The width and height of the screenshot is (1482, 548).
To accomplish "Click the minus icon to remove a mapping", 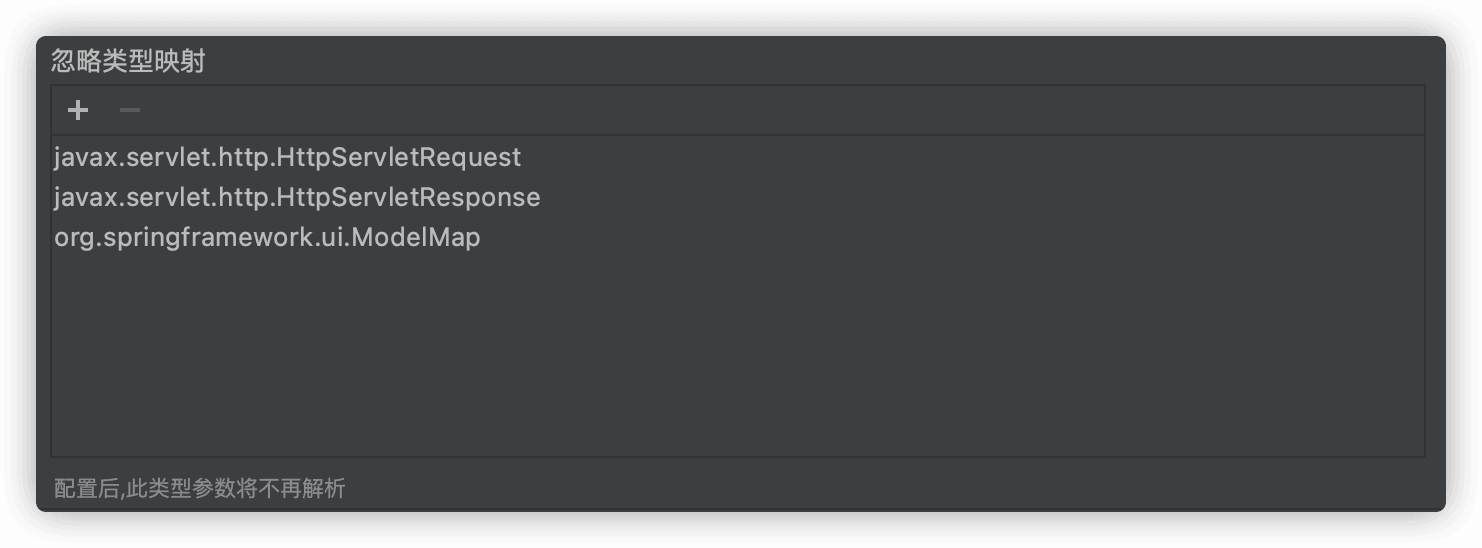I will [x=130, y=110].
